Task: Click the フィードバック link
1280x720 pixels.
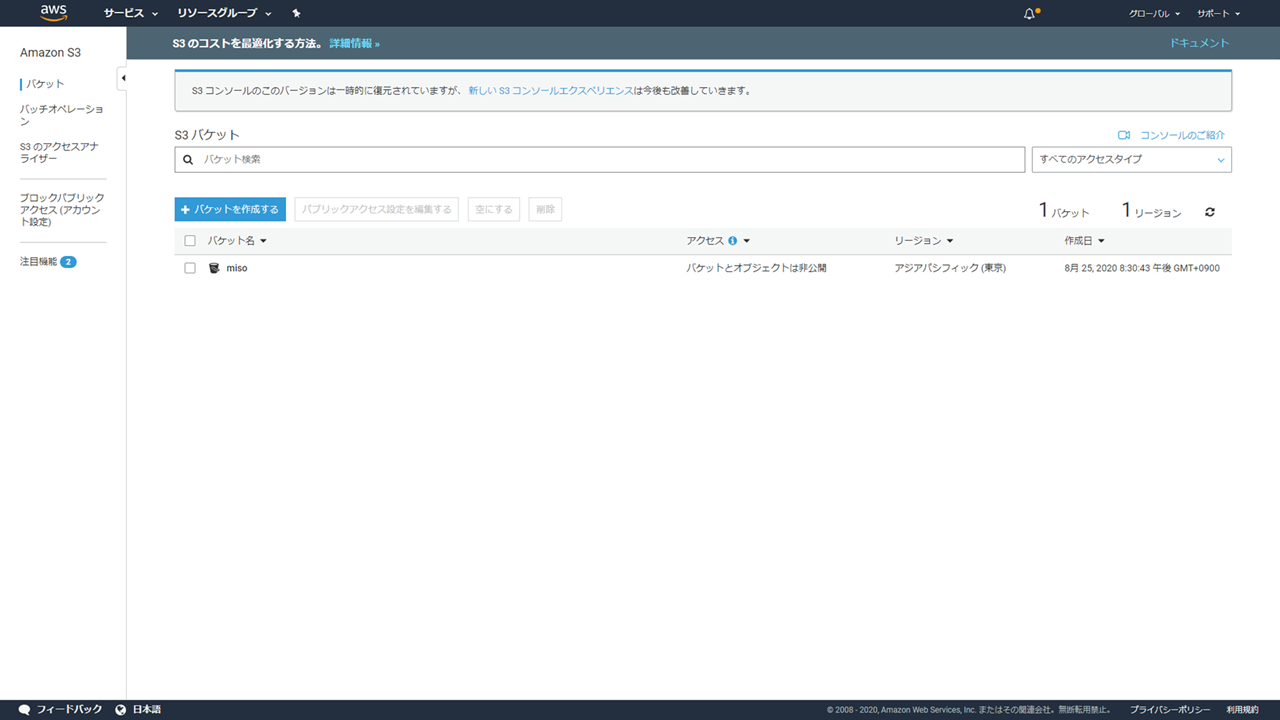Action: tap(69, 710)
